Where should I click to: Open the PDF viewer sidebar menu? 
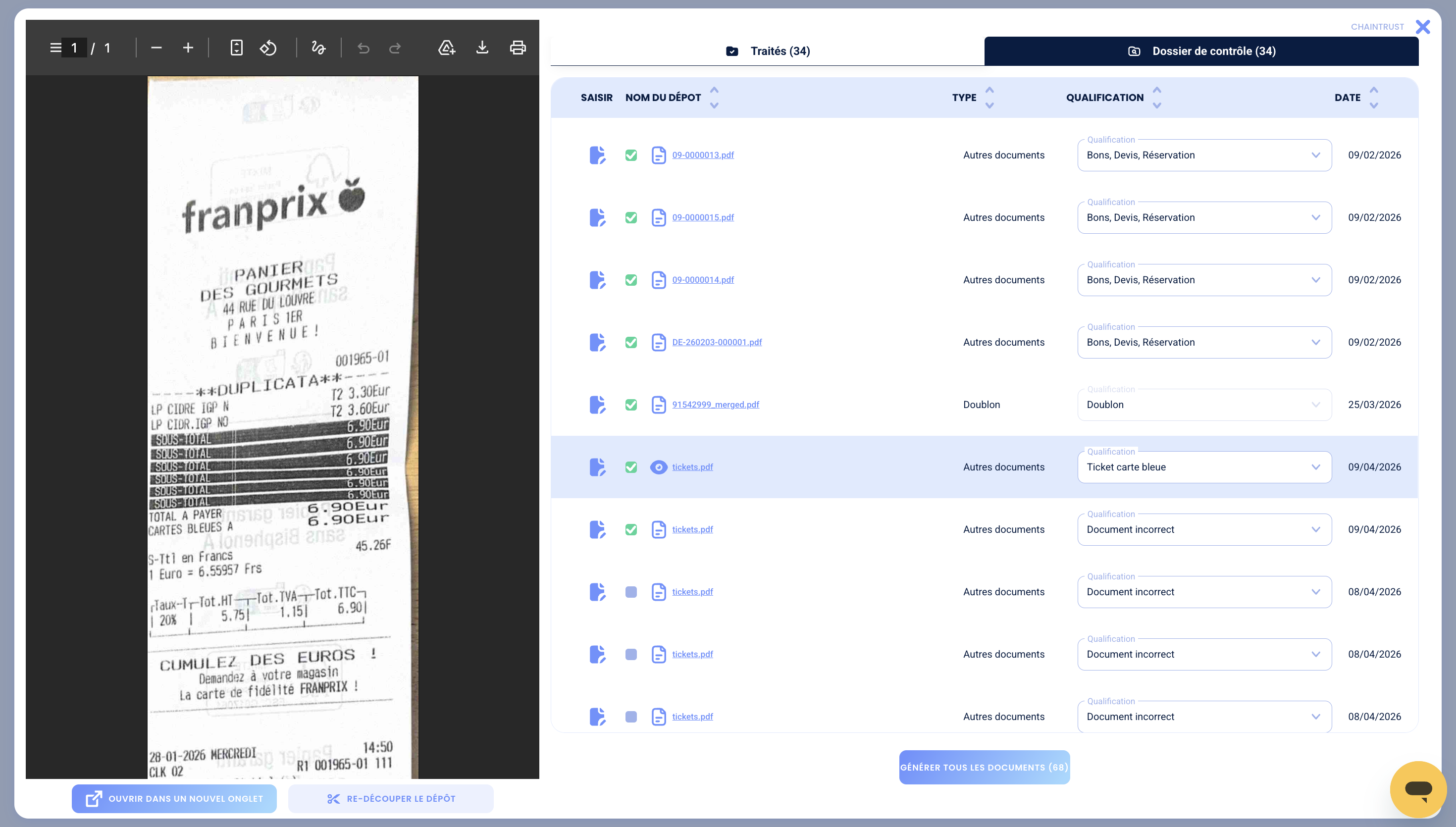point(55,48)
